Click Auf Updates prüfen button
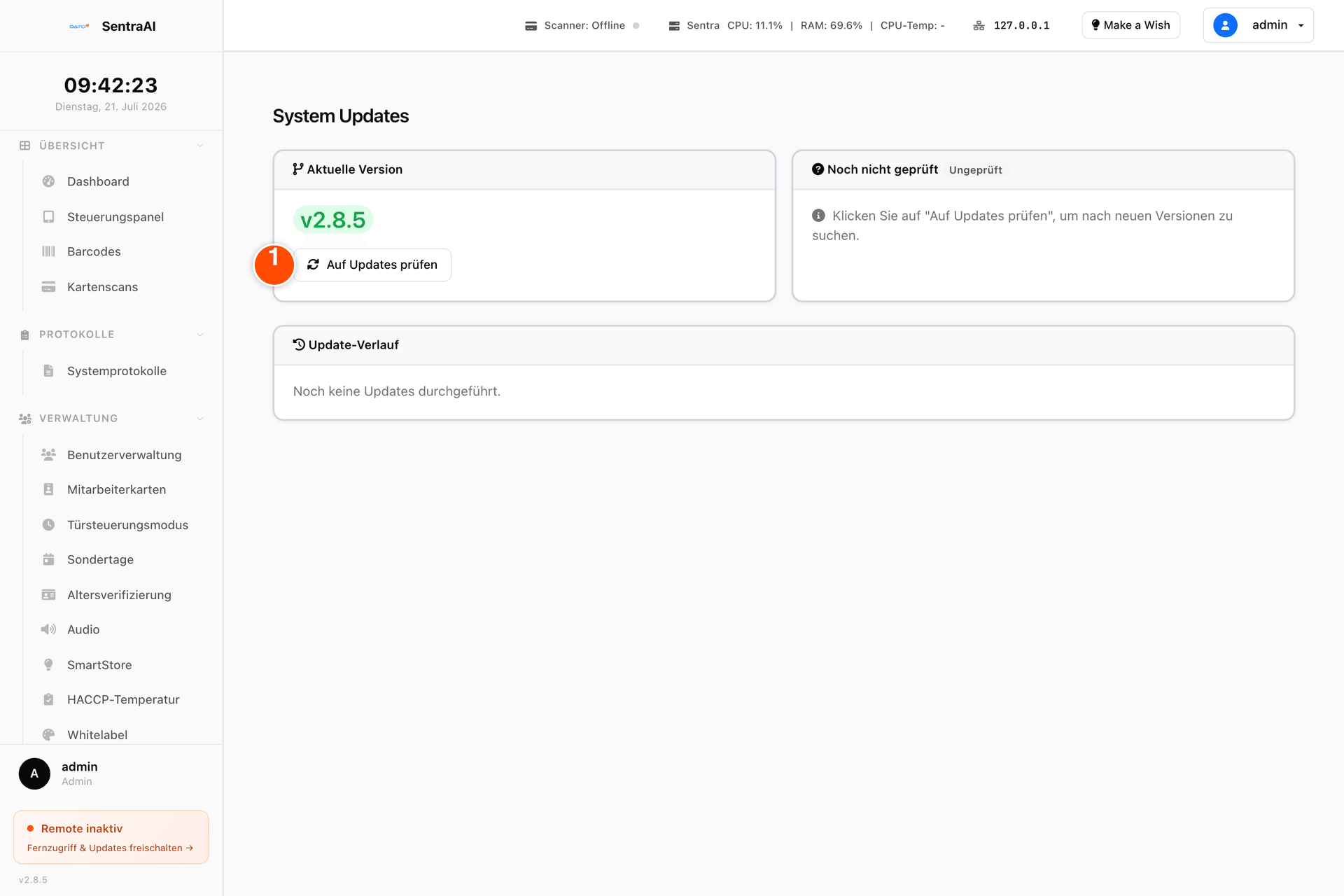 tap(372, 265)
